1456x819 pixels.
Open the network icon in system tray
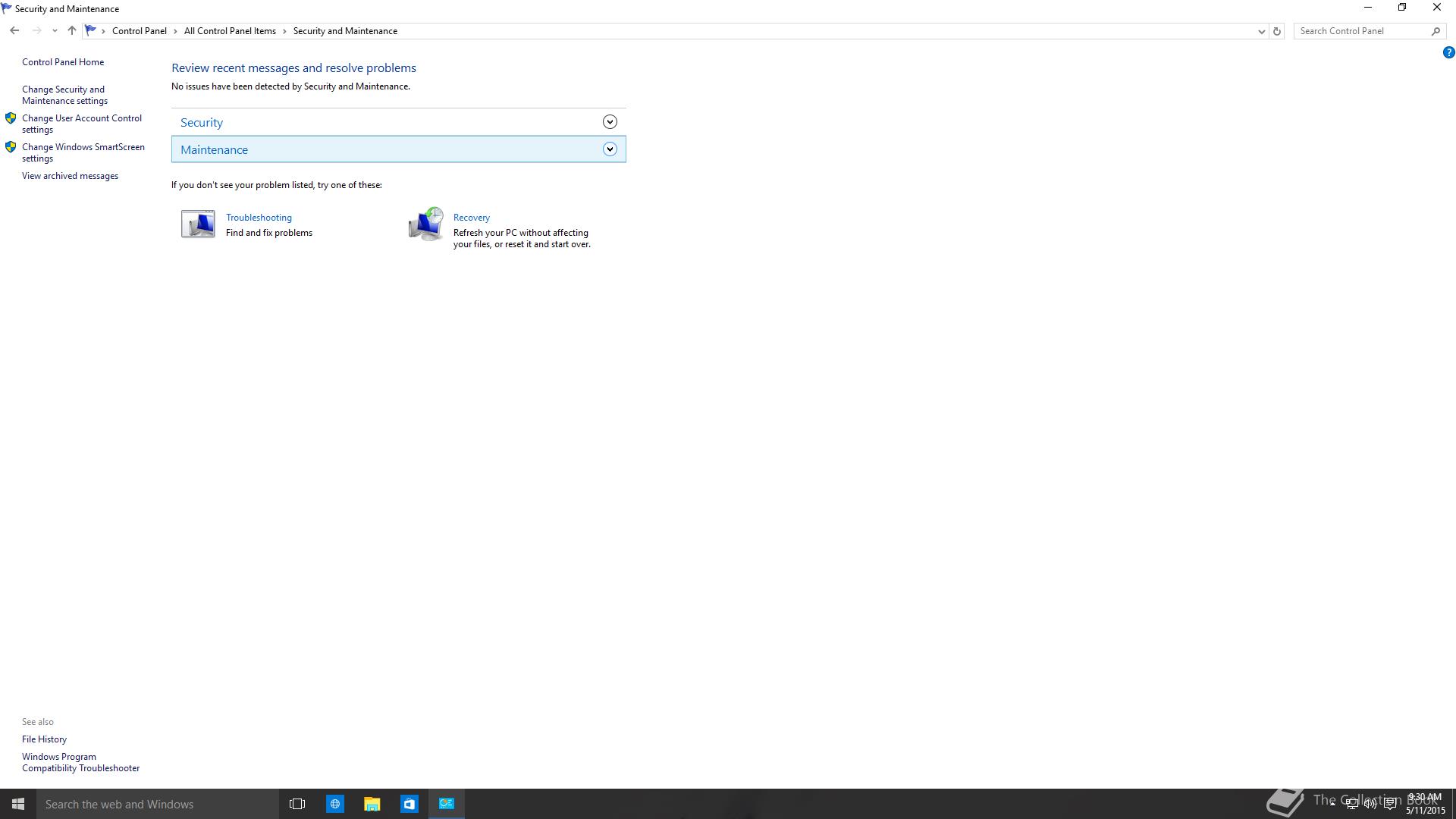coord(1351,805)
